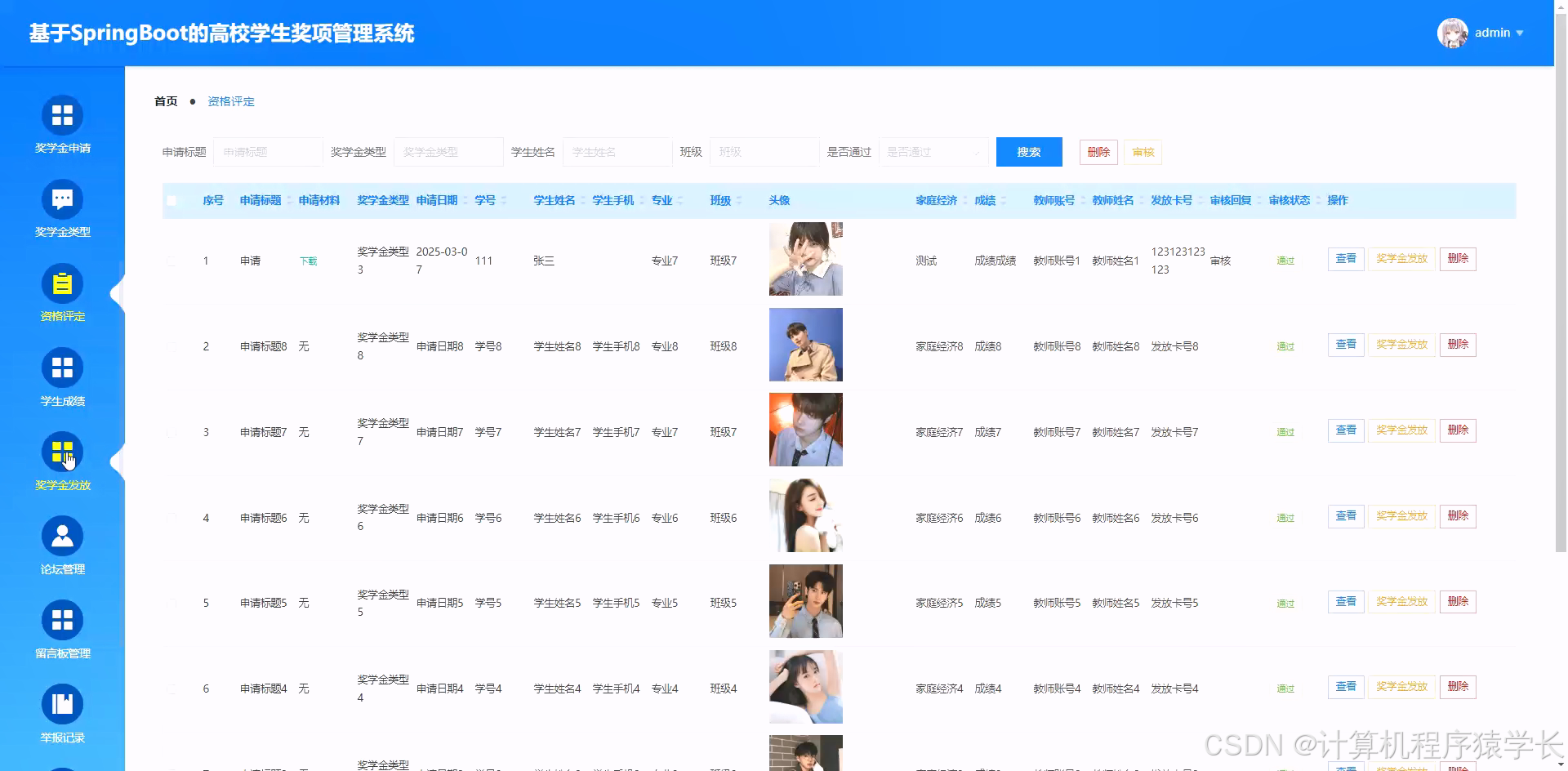Check the row checkbox for 张三

[x=172, y=260]
